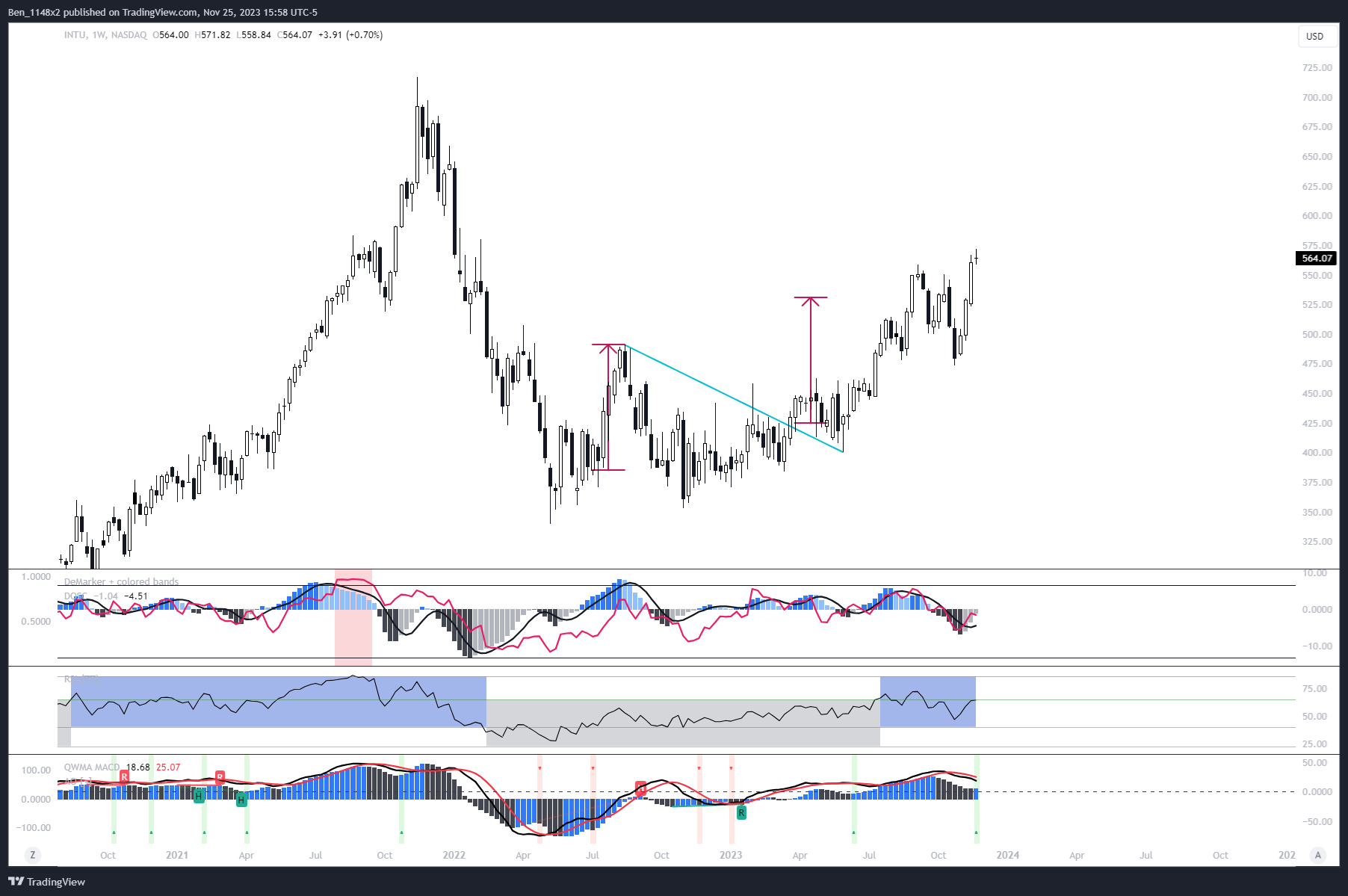Click the H571.82 high value
The height and width of the screenshot is (896, 1348).
(x=212, y=35)
